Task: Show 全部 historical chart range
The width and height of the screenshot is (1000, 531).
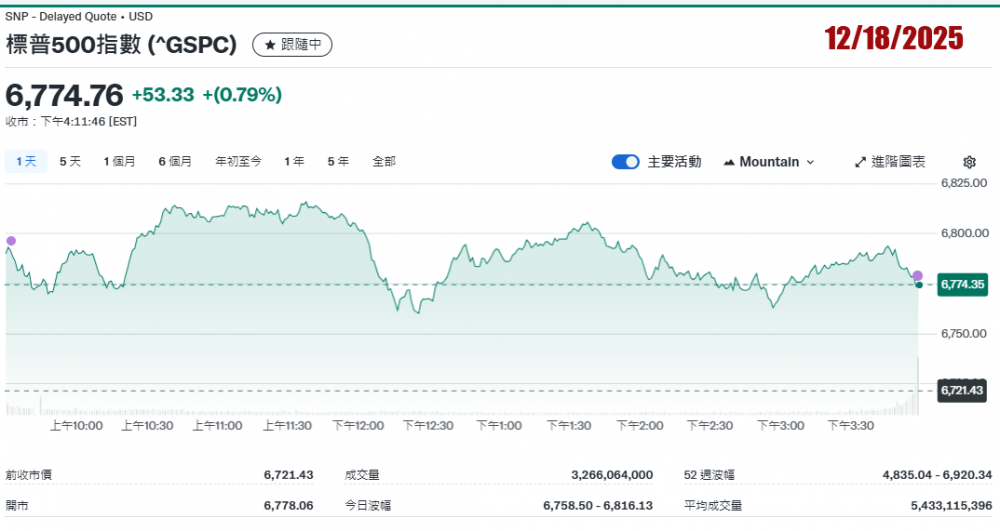Action: click(384, 161)
